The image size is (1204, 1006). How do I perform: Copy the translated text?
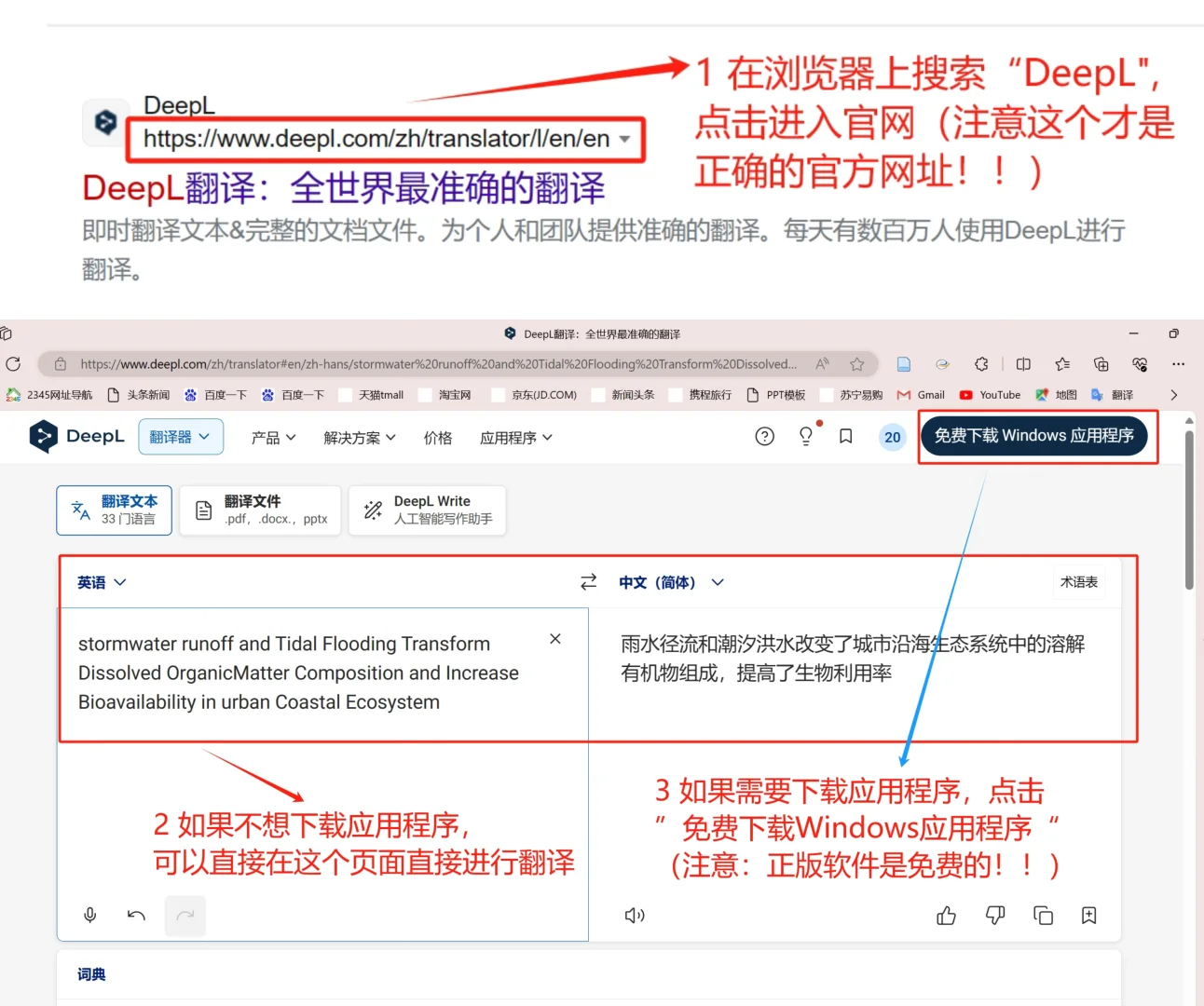tap(1043, 915)
